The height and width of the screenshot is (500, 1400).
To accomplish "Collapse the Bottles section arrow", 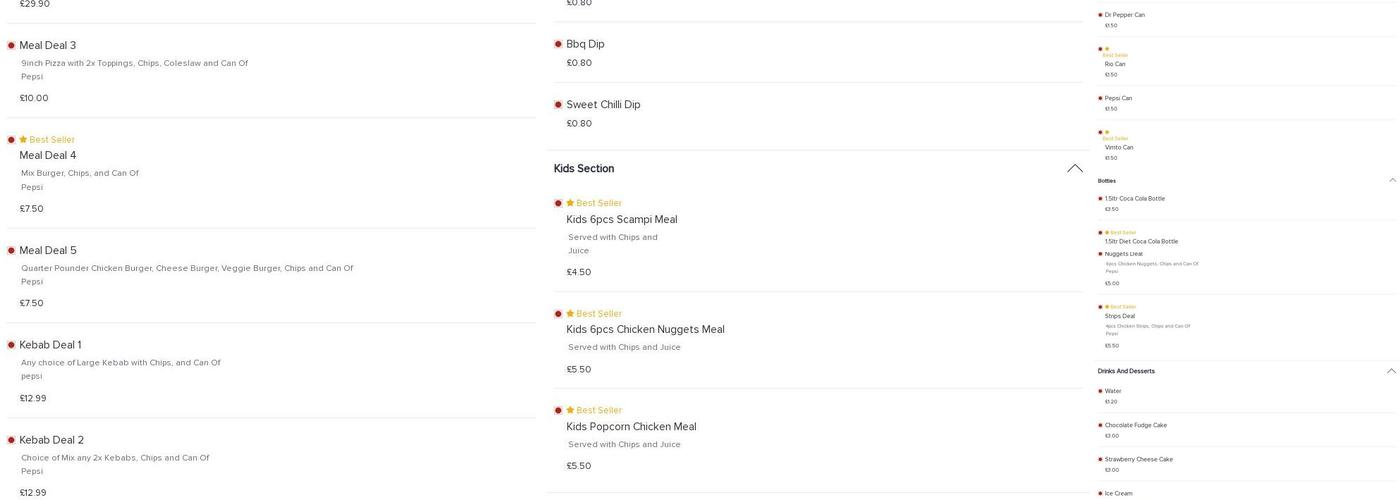I will point(1392,181).
